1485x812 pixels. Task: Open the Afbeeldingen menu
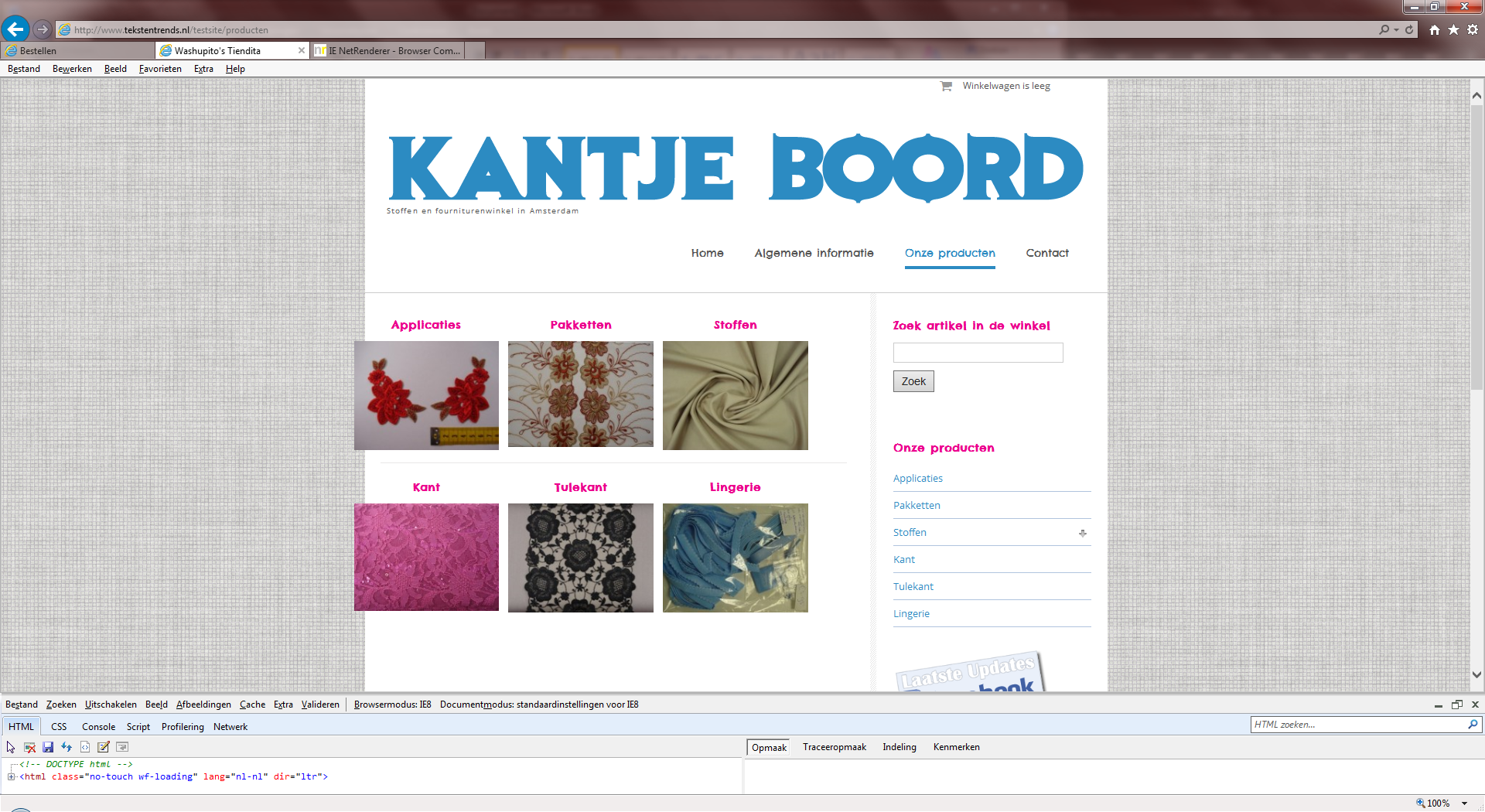point(203,705)
